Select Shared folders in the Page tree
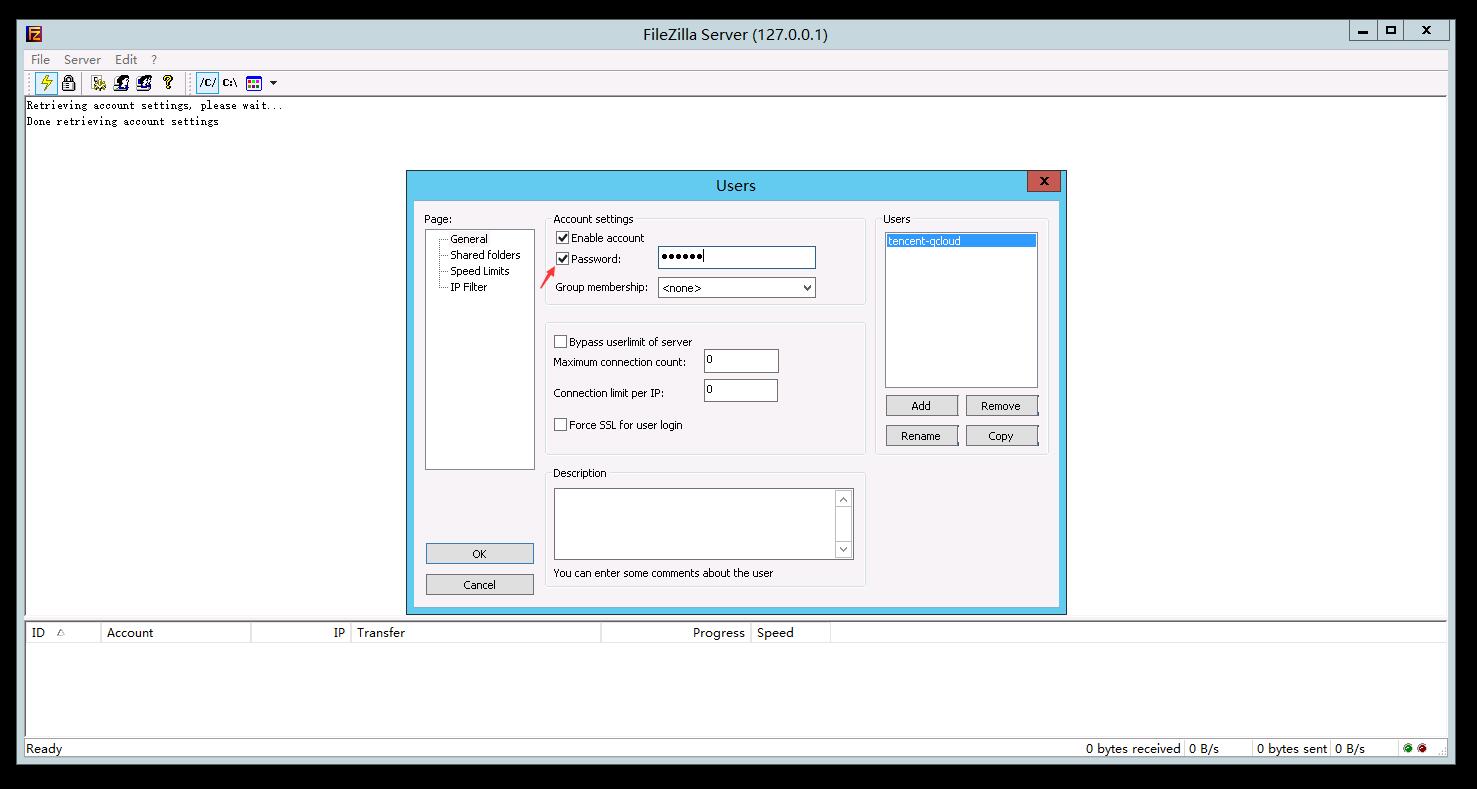1477x789 pixels. tap(485, 255)
